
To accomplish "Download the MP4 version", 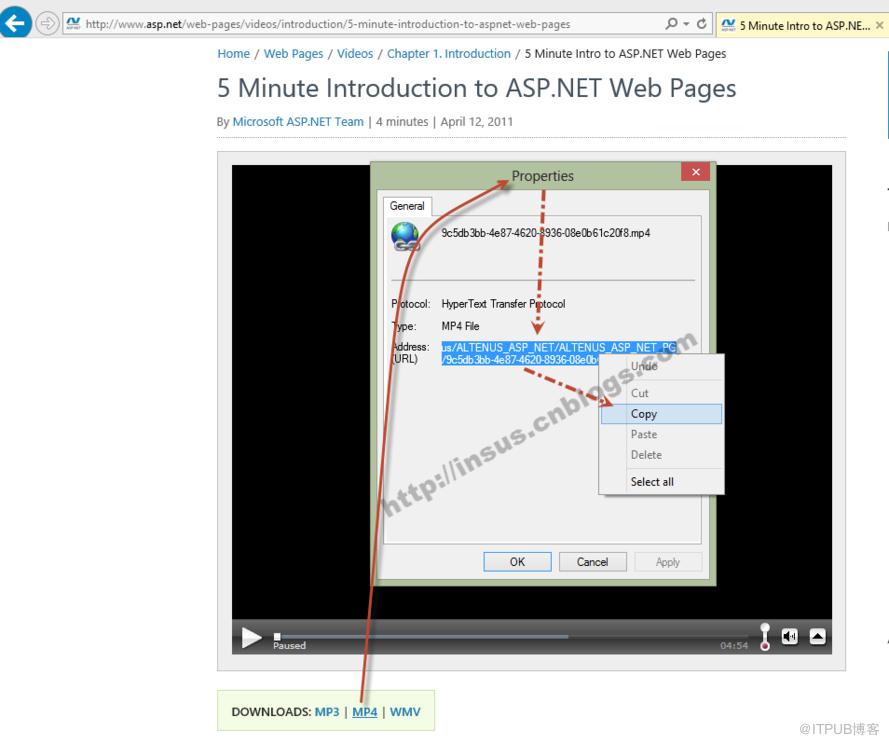I will pos(365,712).
